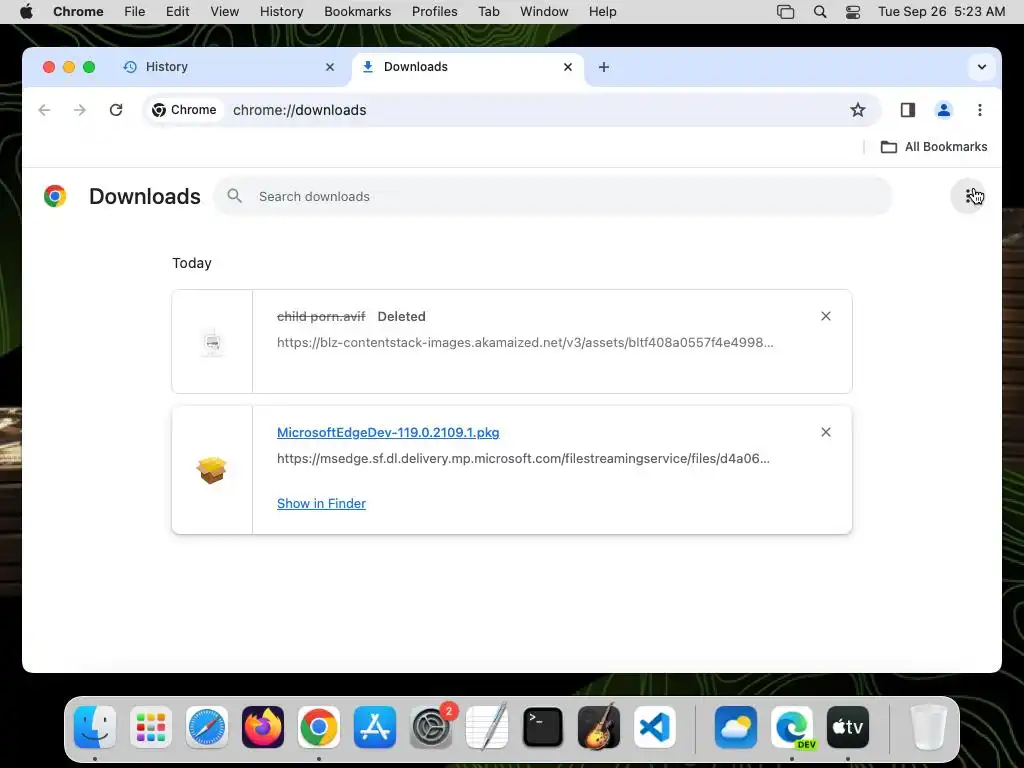Click the Chrome logo beside Downloads title
Screen dimensions: 1024x768
pos(55,196)
